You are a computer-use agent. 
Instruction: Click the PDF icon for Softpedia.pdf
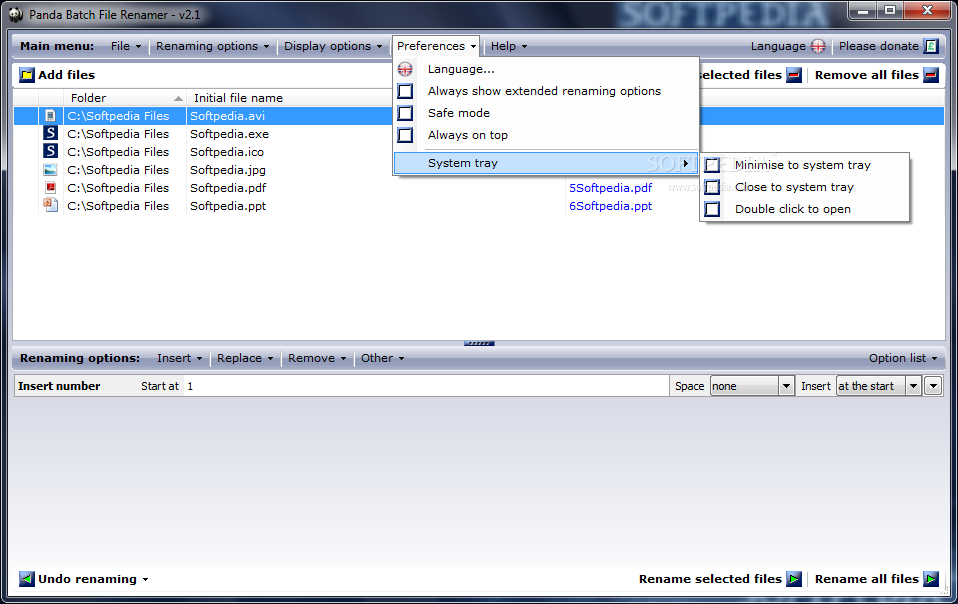click(x=51, y=187)
